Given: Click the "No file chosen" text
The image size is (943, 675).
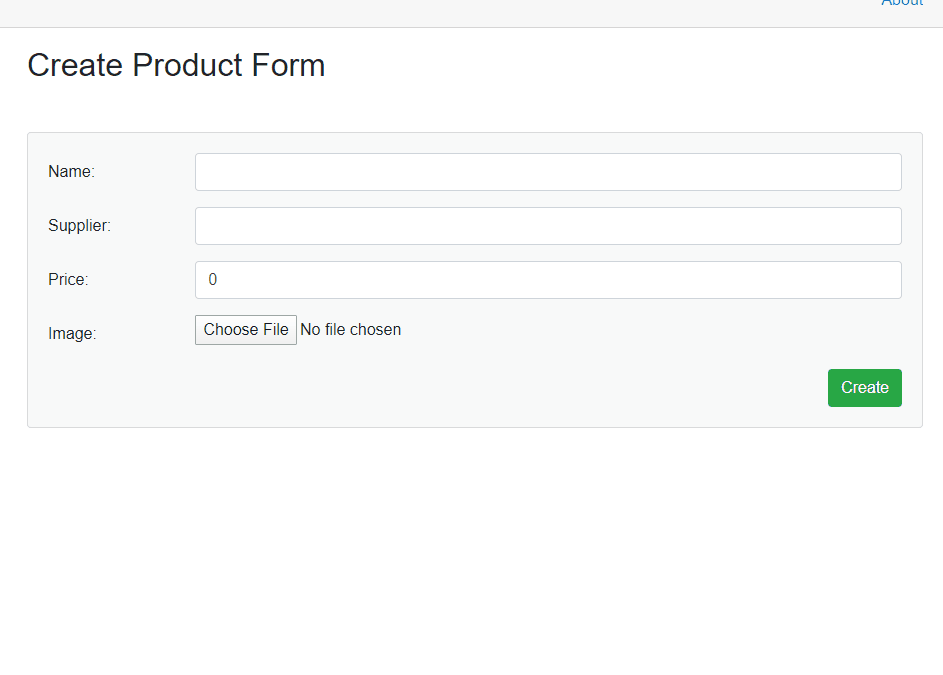Looking at the screenshot, I should click(351, 330).
